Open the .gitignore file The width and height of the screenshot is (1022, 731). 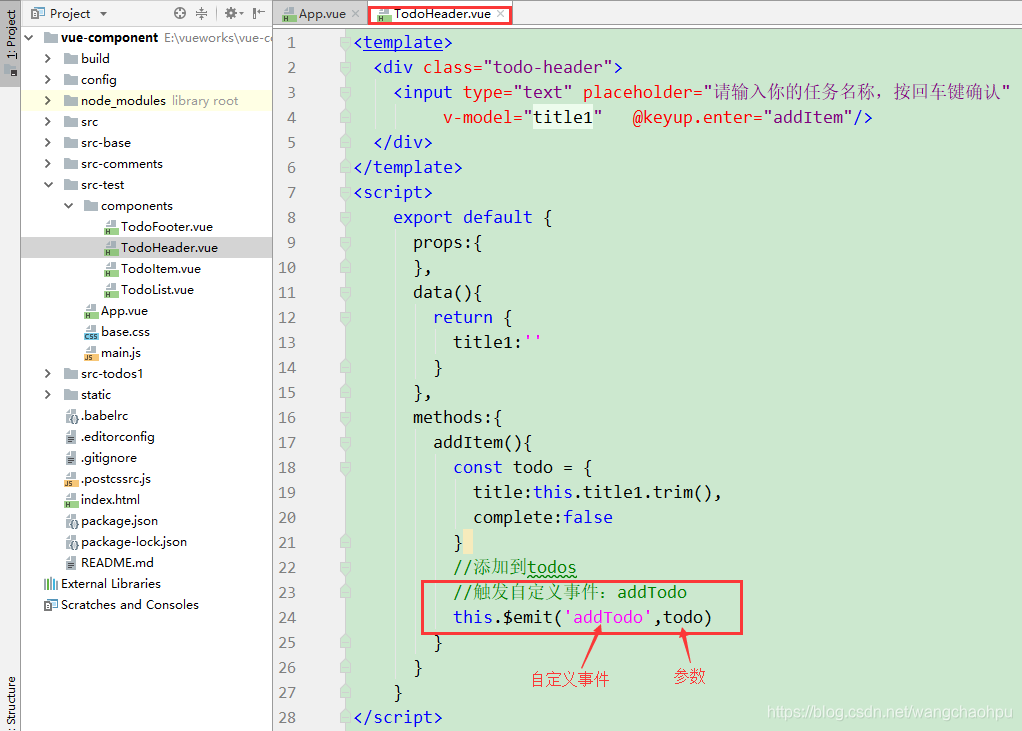click(x=109, y=457)
